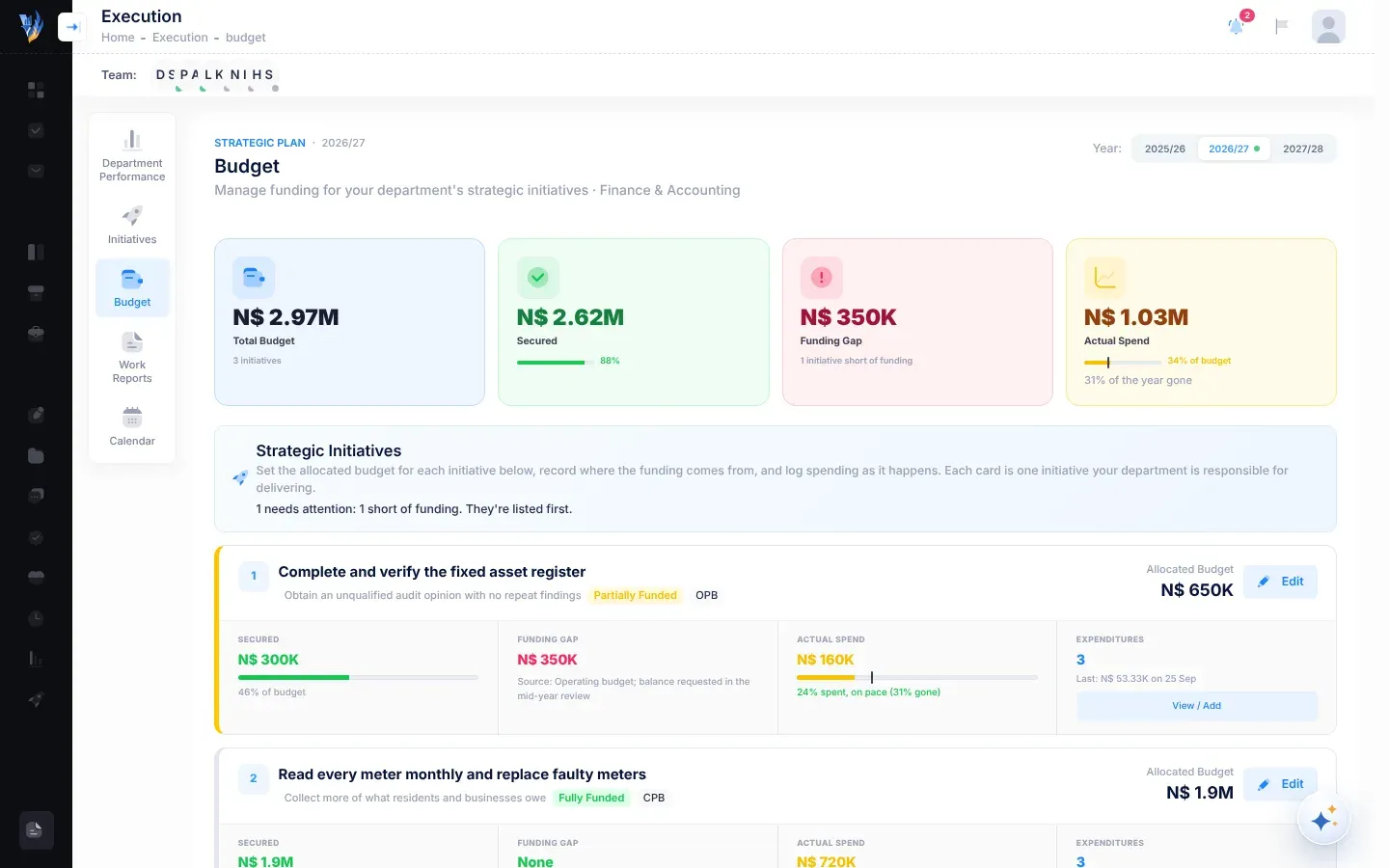This screenshot has height=868, width=1389.
Task: Click the 46% of budget secured bar
Action: [358, 678]
